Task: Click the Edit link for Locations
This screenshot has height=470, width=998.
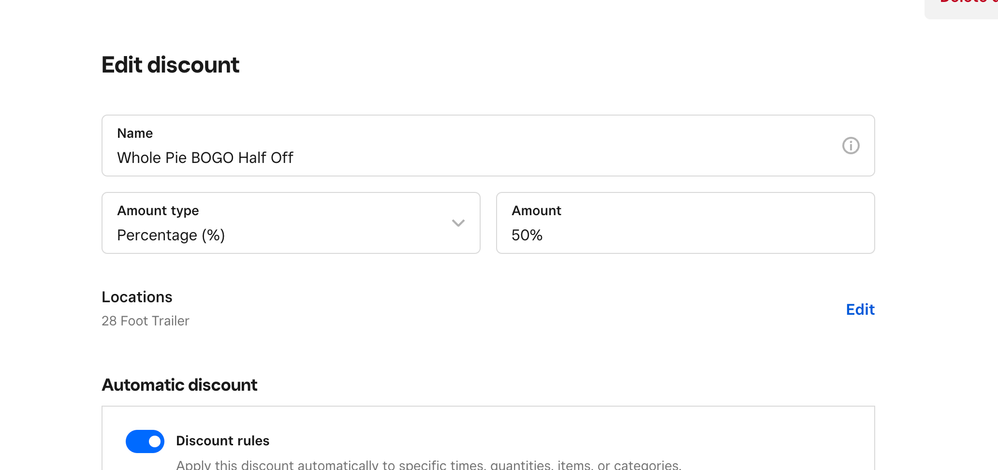Action: pos(860,310)
